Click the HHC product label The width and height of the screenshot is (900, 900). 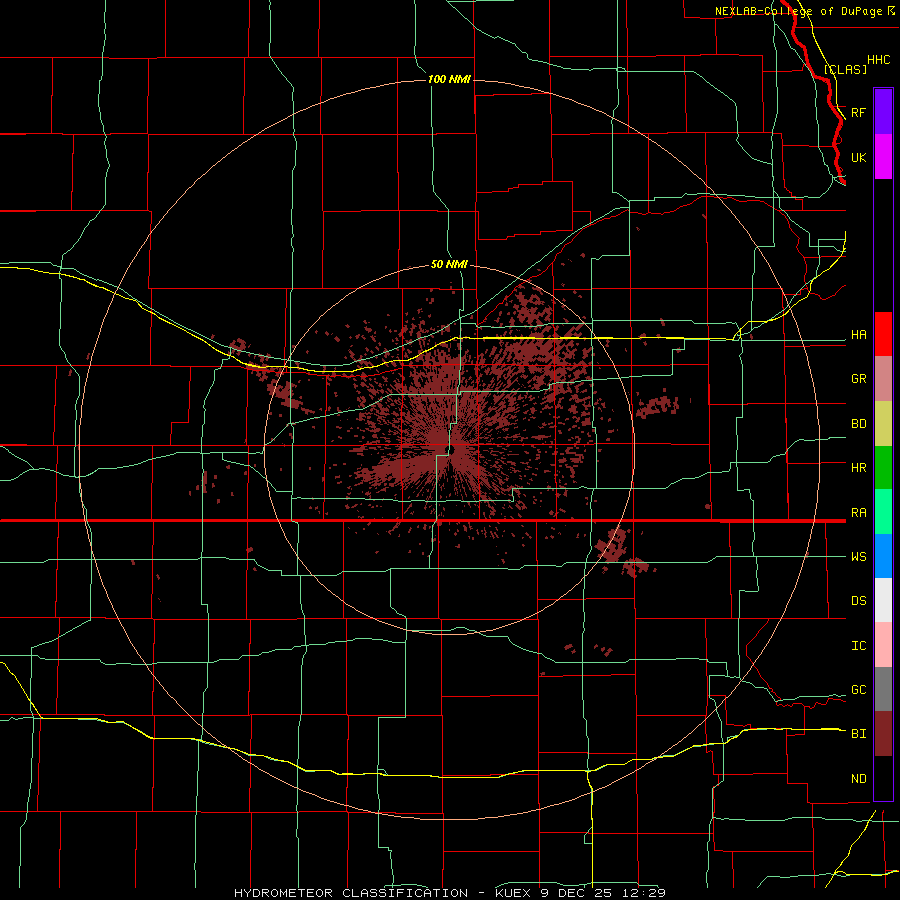(x=878, y=60)
